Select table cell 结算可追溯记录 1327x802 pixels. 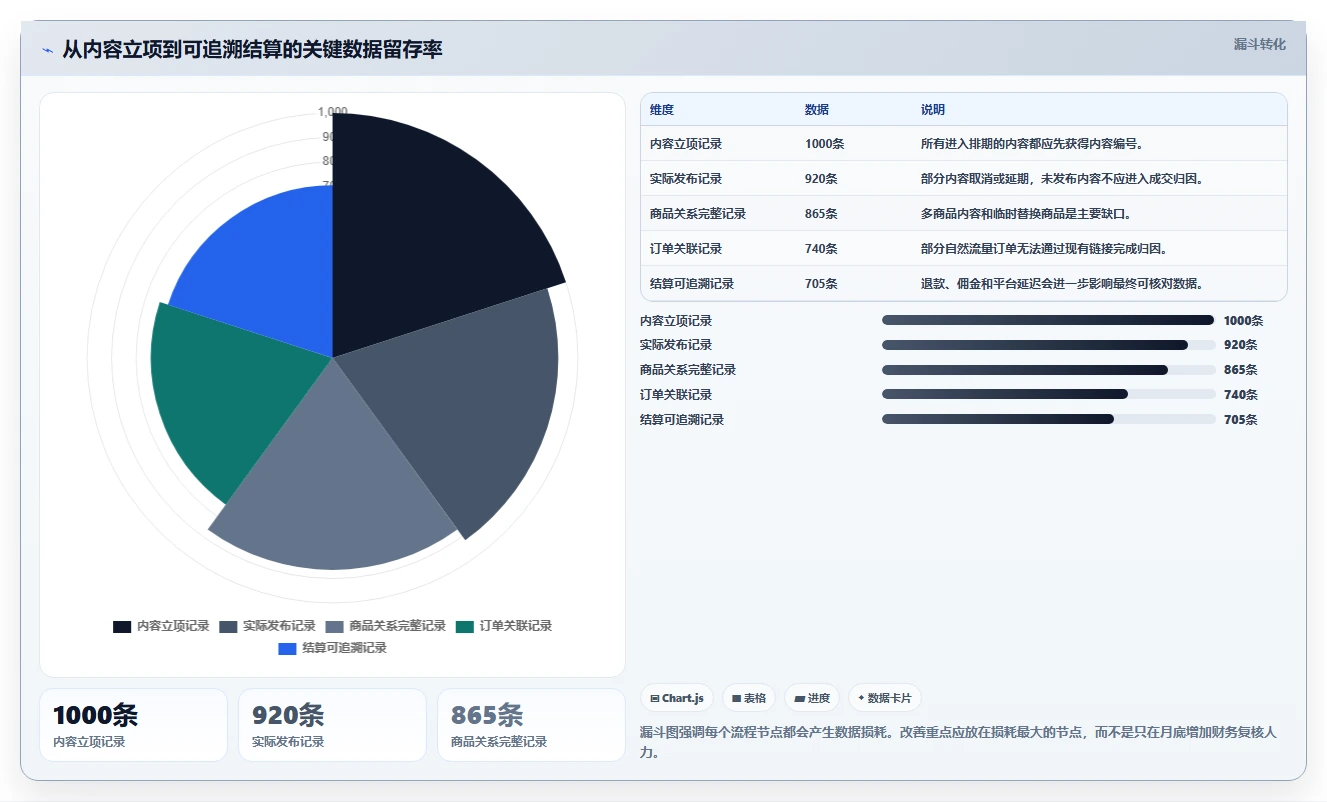pyautogui.click(x=692, y=284)
